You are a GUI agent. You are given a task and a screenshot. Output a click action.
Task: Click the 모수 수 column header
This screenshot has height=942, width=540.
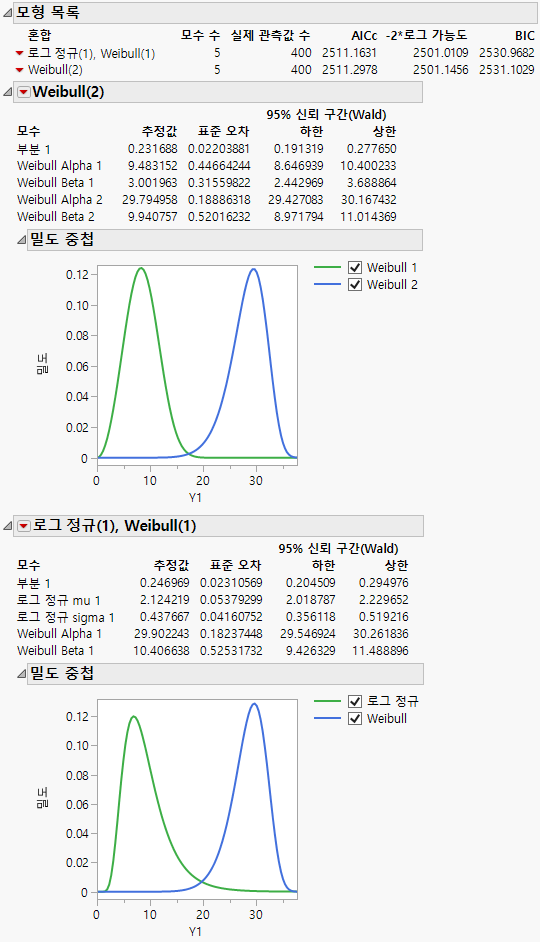click(x=200, y=35)
